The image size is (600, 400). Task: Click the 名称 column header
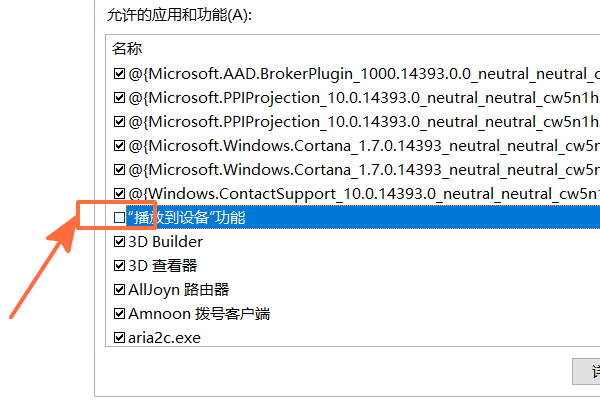(127, 48)
